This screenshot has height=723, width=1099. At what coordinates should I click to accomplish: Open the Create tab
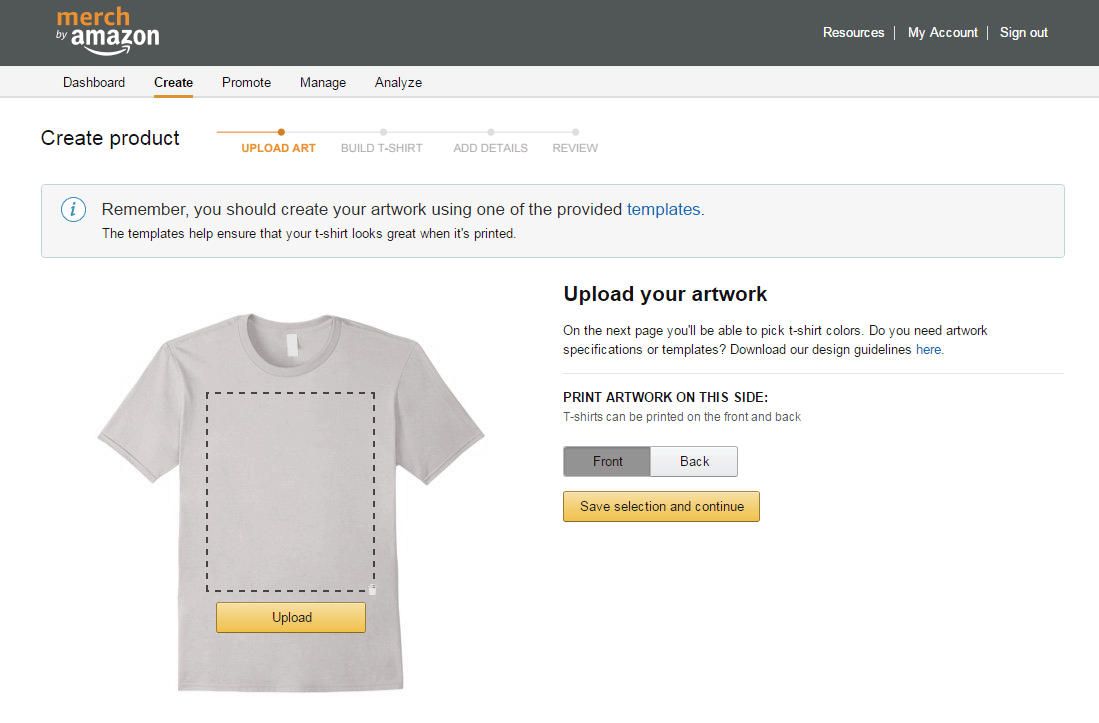173,83
